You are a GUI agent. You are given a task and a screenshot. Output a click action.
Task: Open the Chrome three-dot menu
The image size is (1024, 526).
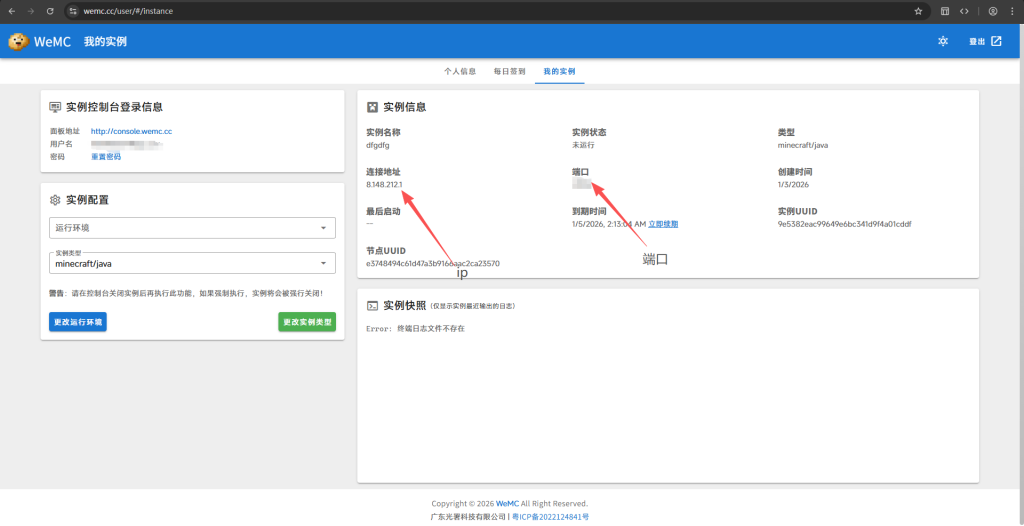point(1012,11)
